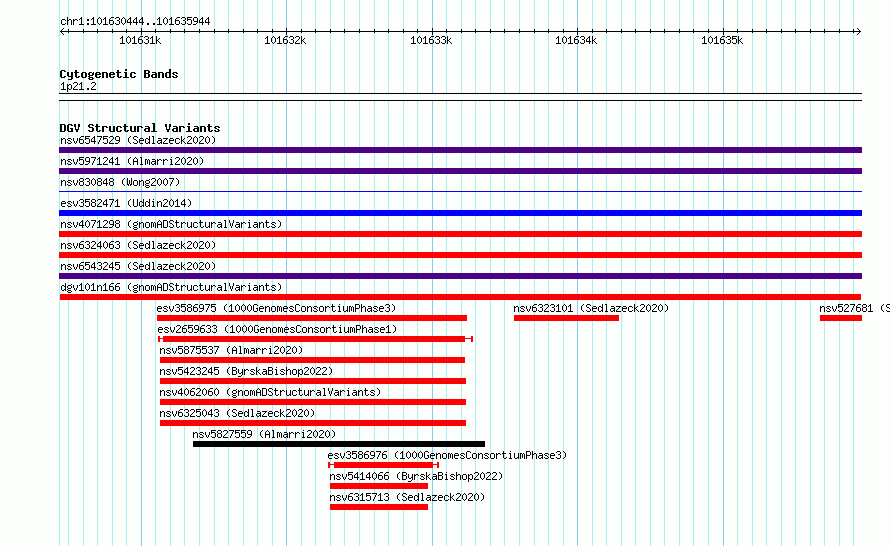Click the chr1:101630444..101635944 coordinate text

click(135, 22)
